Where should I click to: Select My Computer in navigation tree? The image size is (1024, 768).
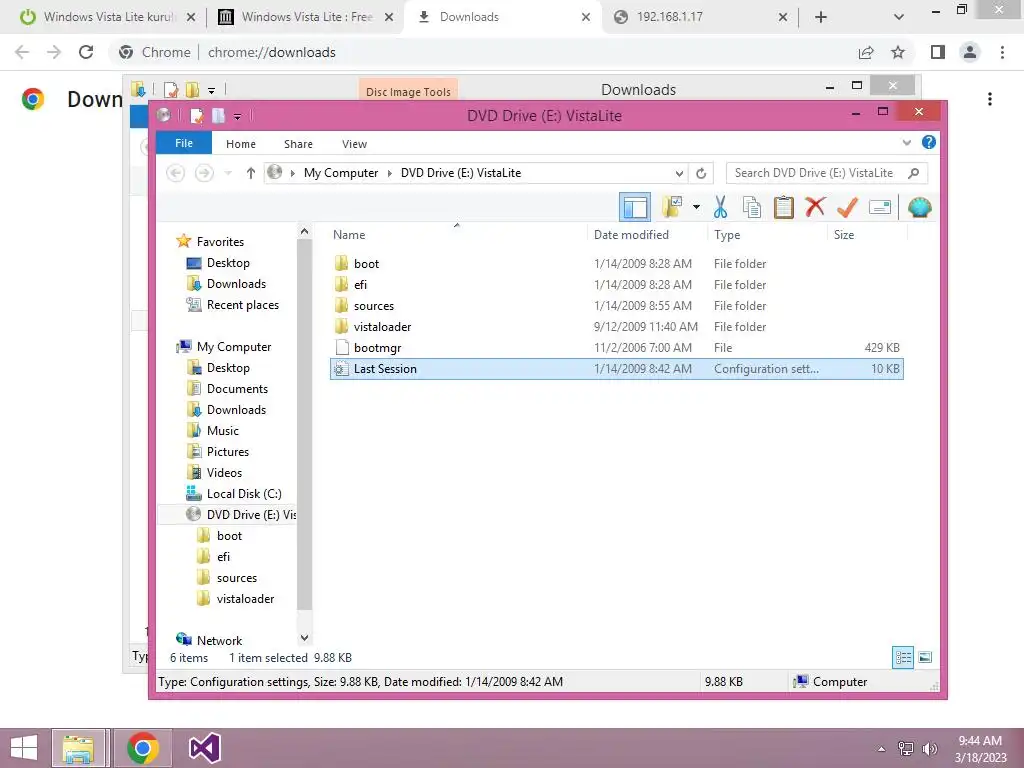pos(234,347)
